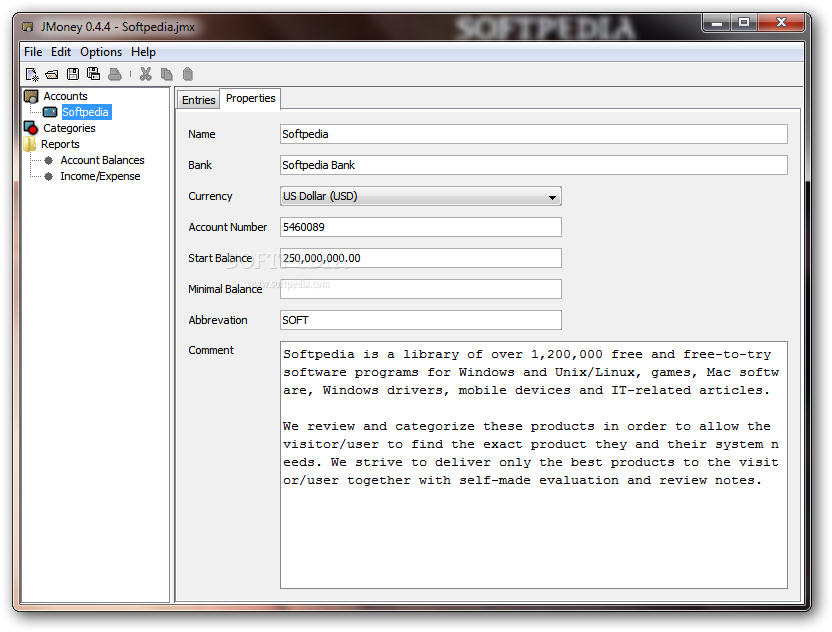
Task: Open the Account Balances report
Action: (x=102, y=160)
